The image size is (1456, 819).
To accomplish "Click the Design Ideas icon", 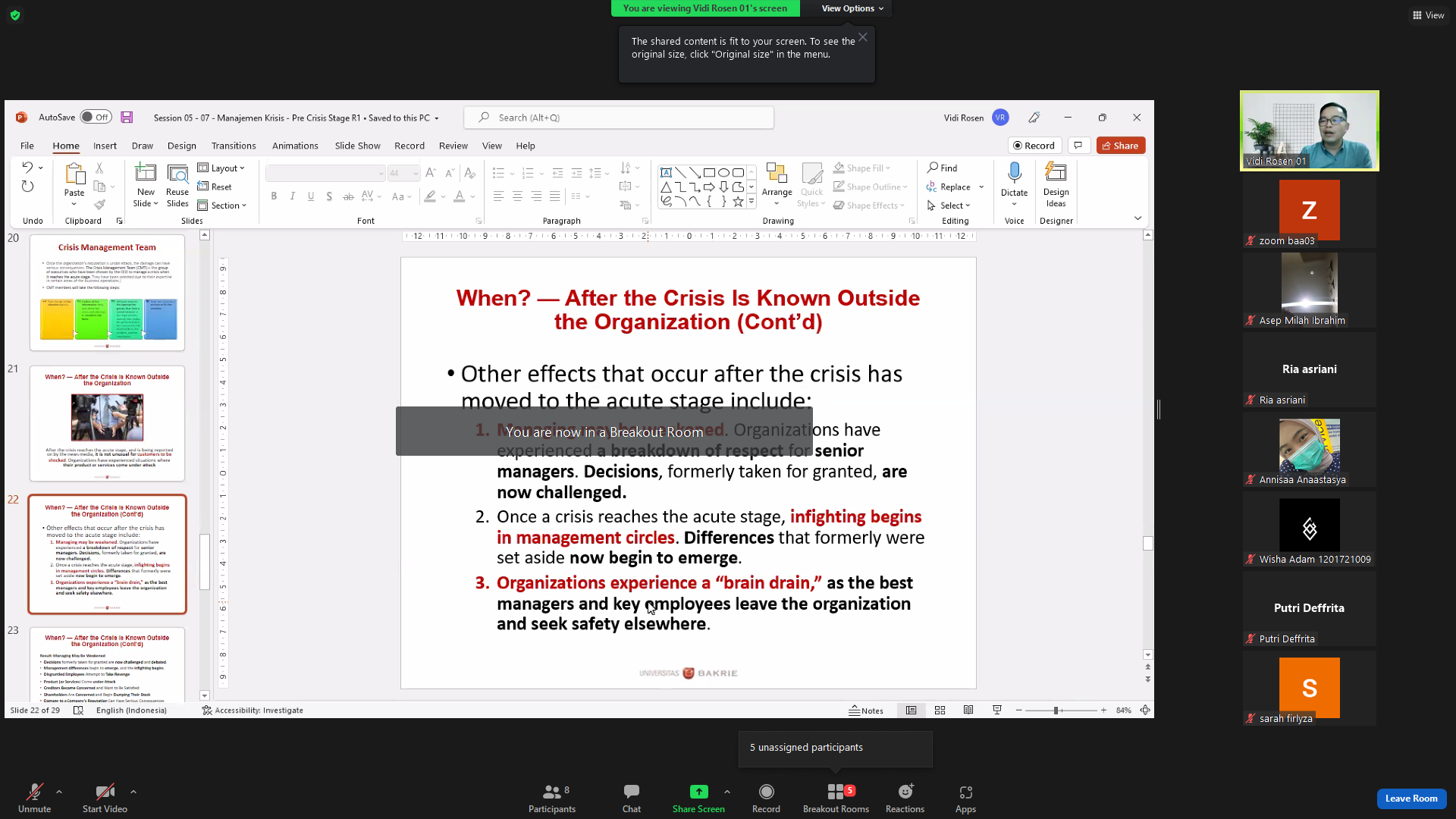I will pyautogui.click(x=1056, y=172).
